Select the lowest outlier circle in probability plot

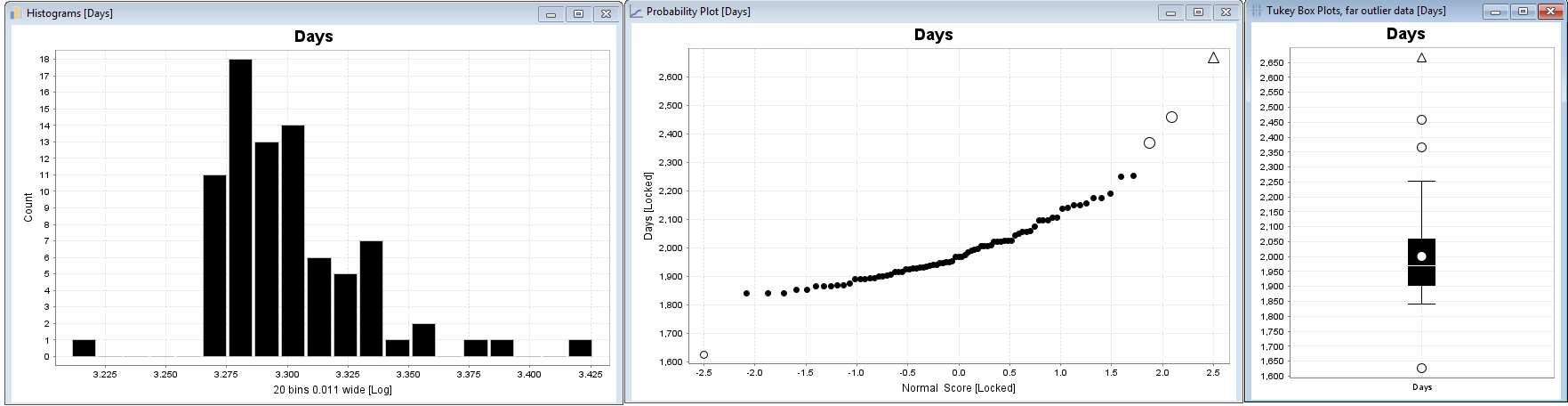pos(704,355)
